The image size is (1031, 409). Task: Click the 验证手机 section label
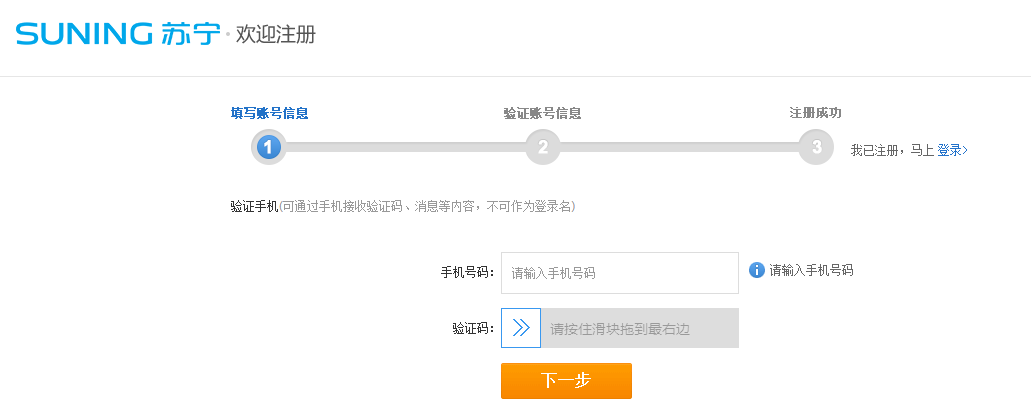click(x=254, y=207)
